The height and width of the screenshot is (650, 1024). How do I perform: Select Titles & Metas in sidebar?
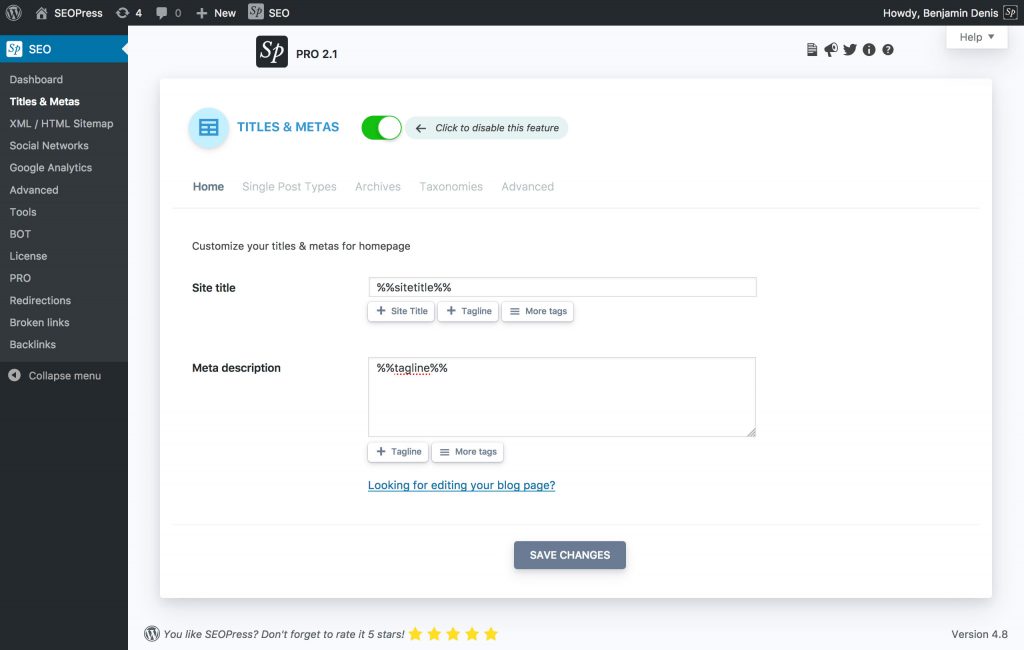click(x=44, y=101)
